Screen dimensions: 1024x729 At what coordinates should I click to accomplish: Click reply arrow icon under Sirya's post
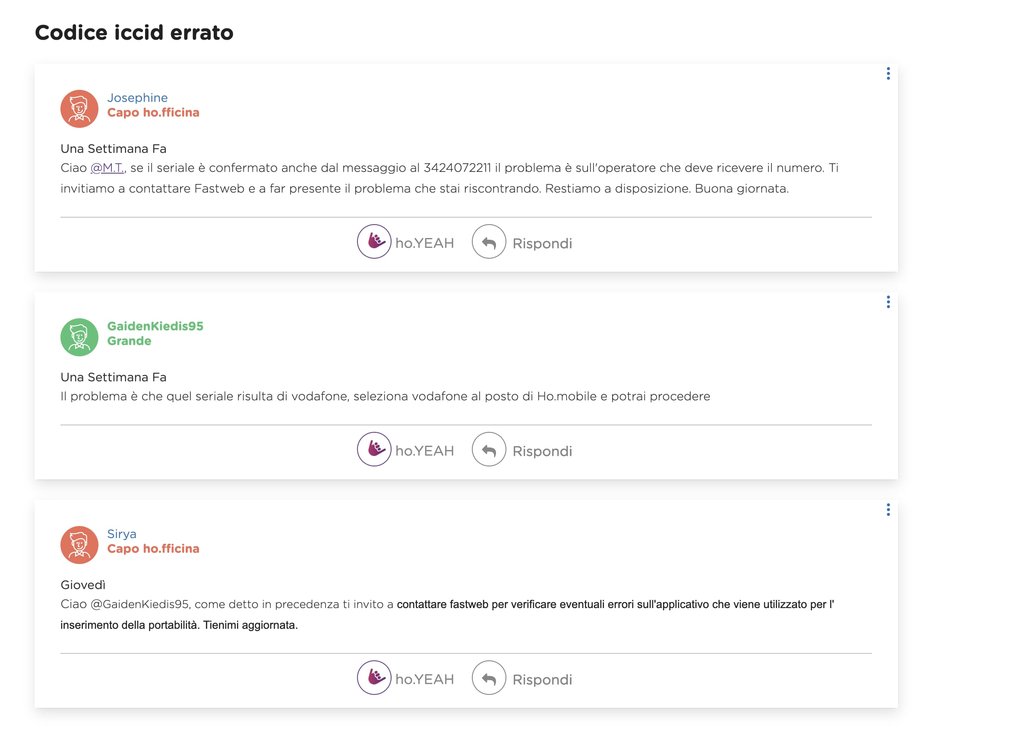coord(489,678)
